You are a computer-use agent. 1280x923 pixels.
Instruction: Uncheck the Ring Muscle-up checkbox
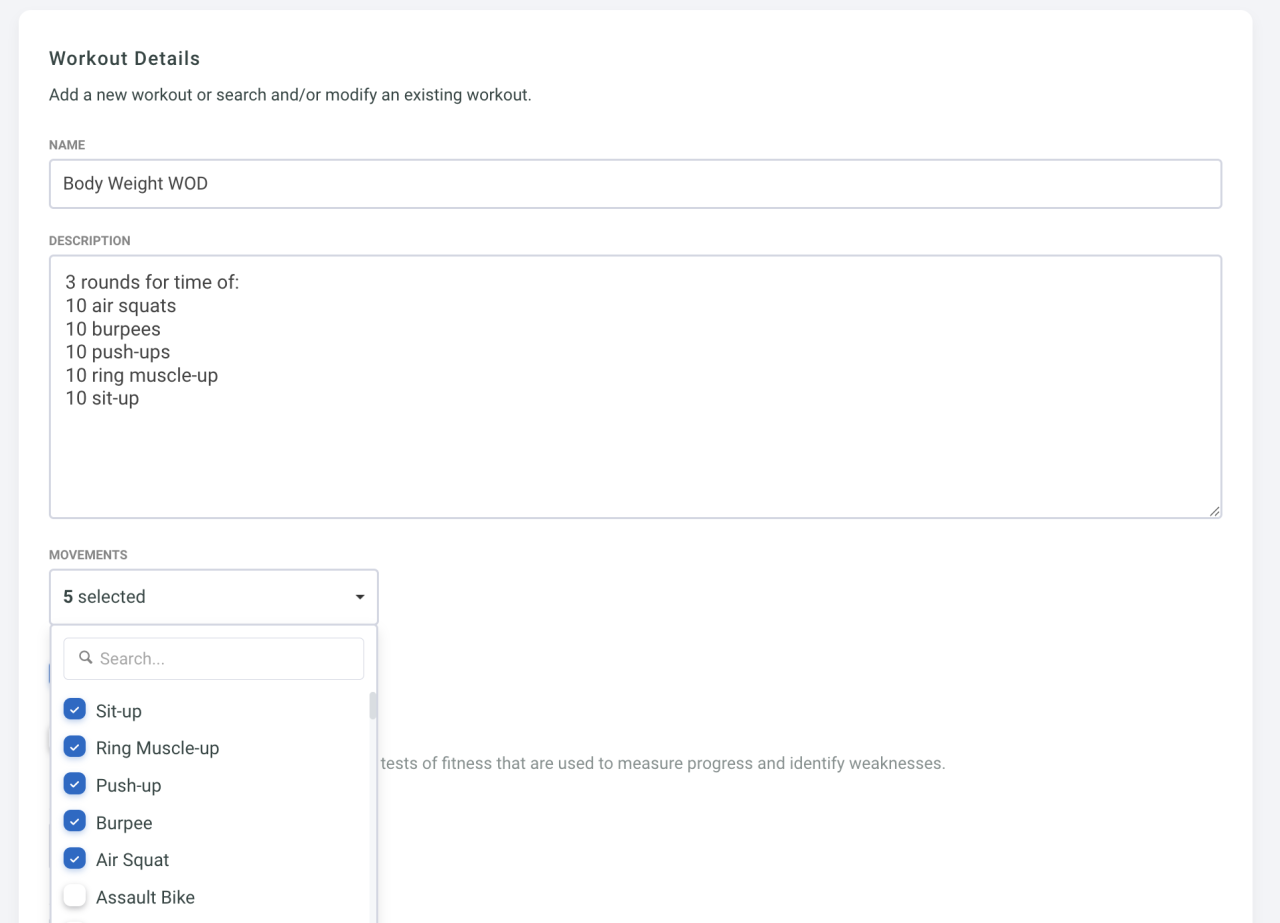coord(75,747)
